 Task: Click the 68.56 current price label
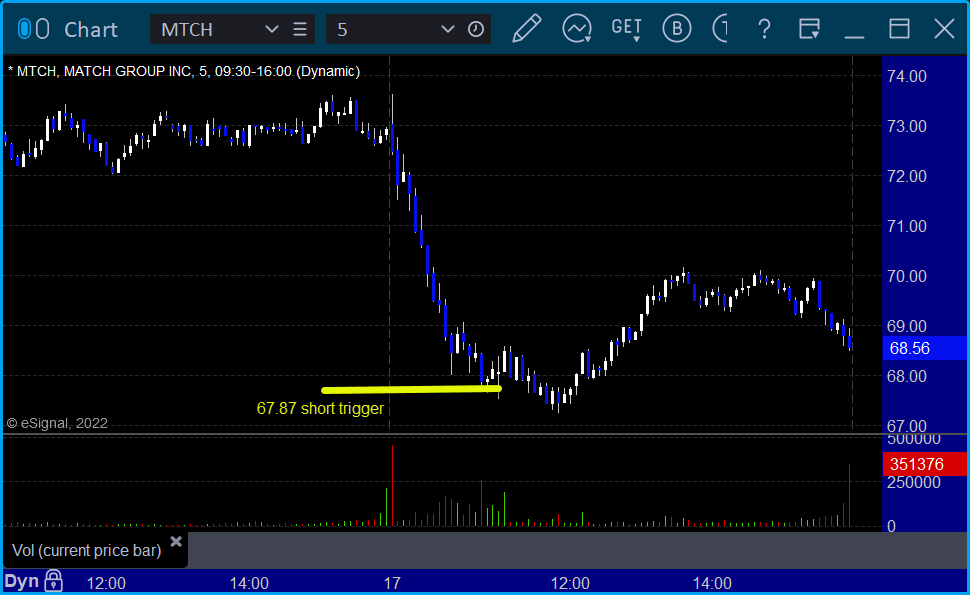[924, 348]
